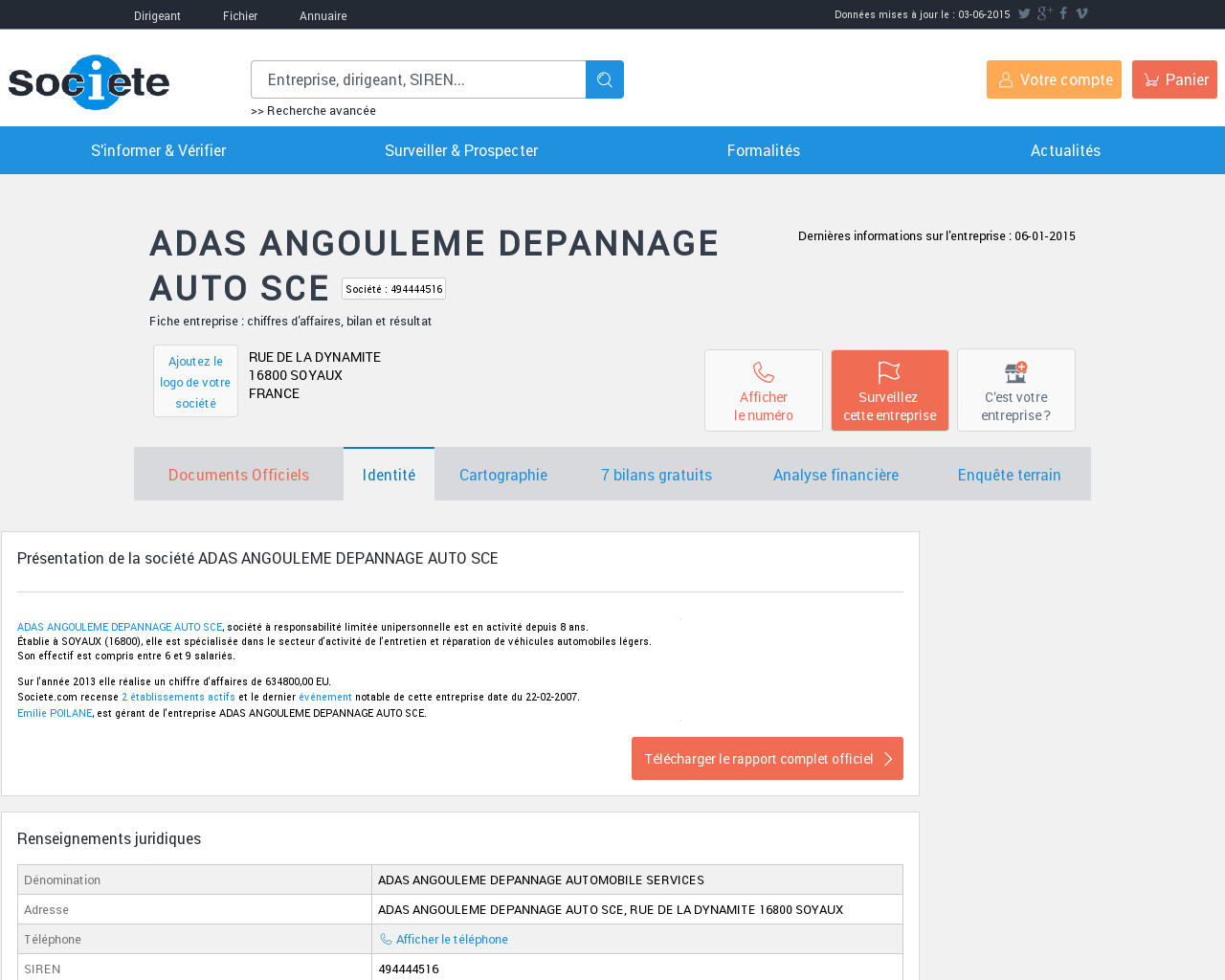This screenshot has width=1225, height=980.
Task: Select the Identité tab
Action: click(x=389, y=475)
